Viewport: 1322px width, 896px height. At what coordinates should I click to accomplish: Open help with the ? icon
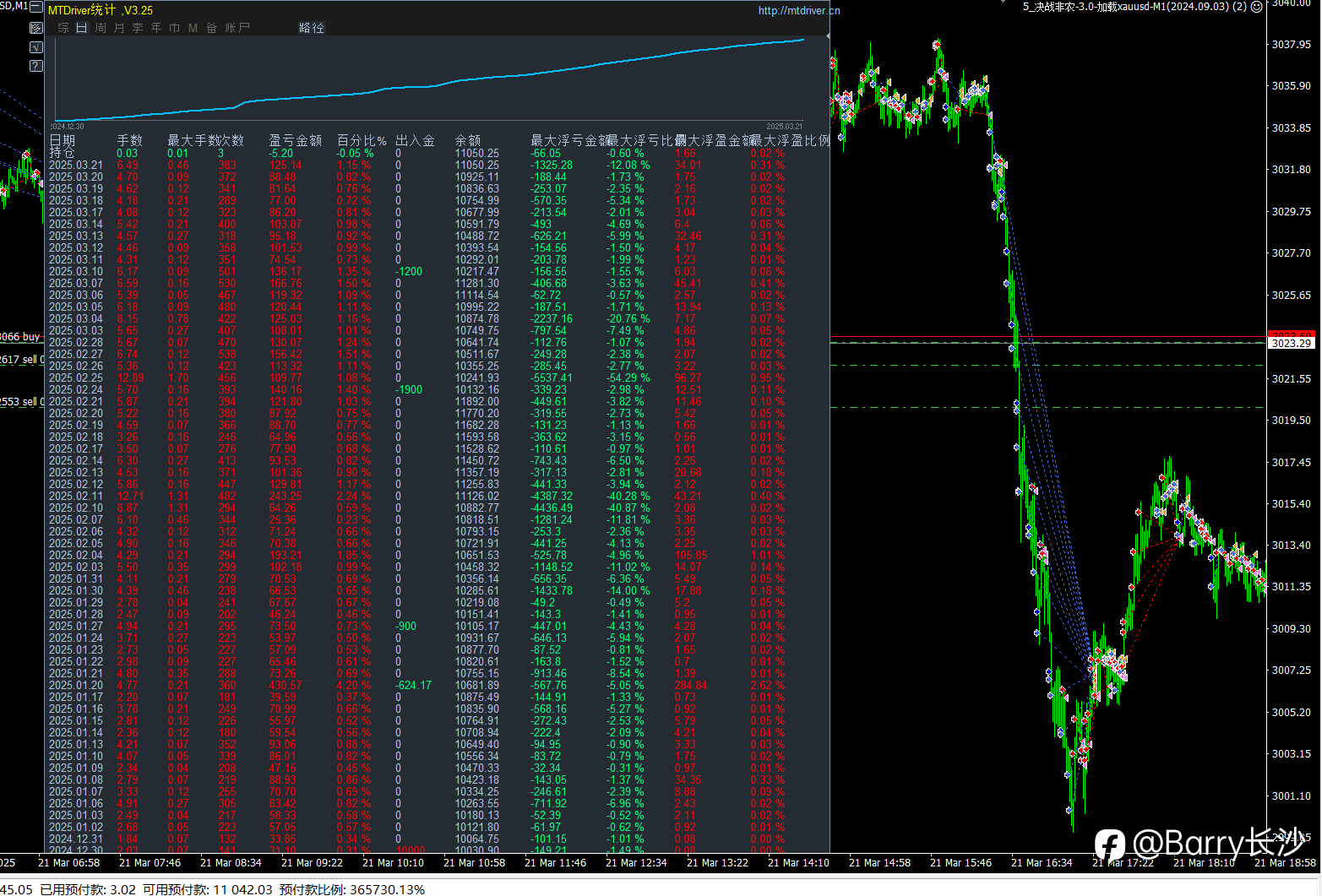click(35, 66)
